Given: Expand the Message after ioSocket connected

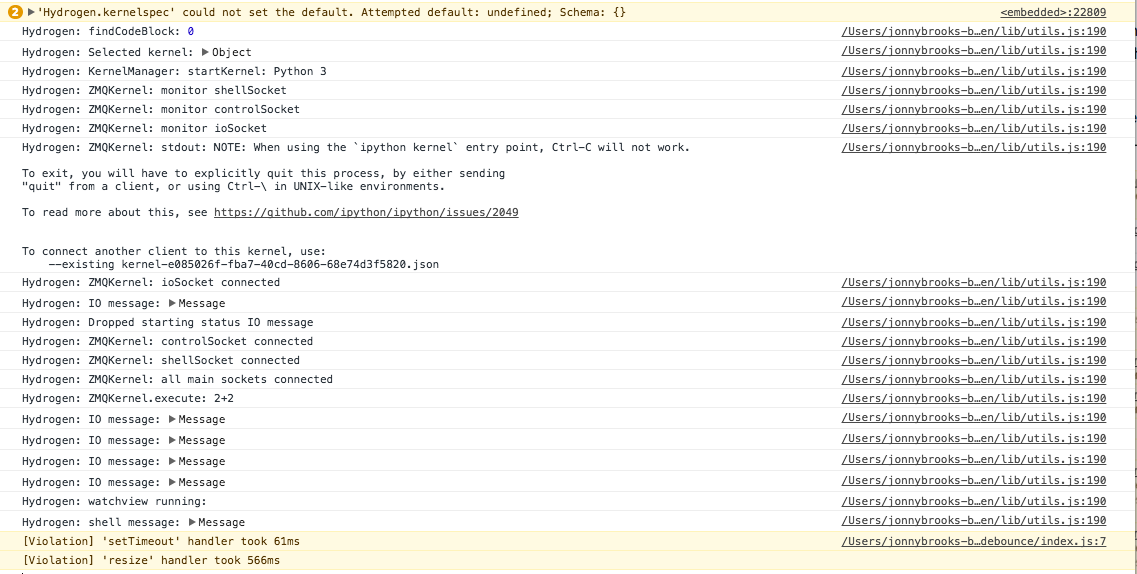Looking at the screenshot, I should [x=173, y=303].
